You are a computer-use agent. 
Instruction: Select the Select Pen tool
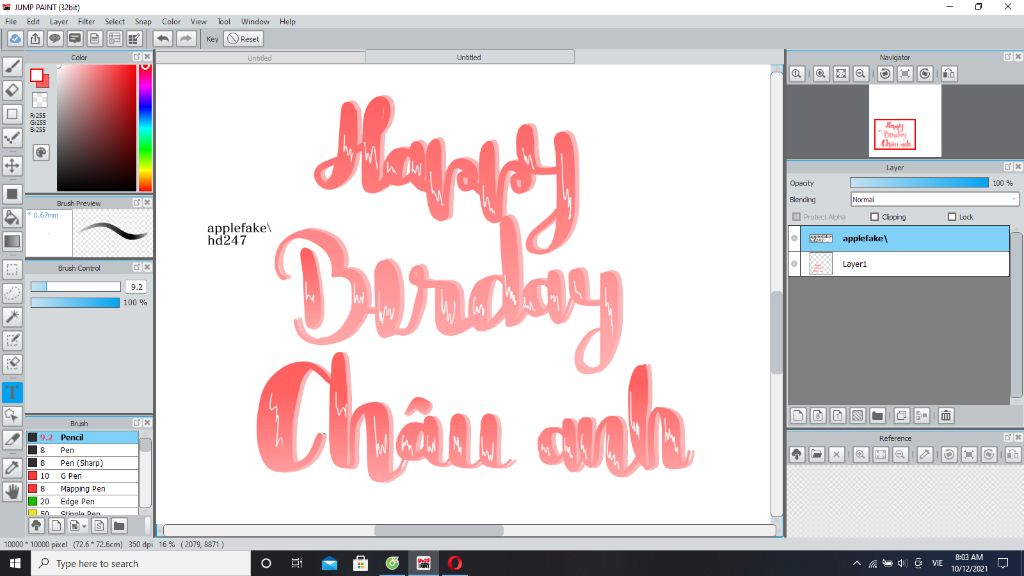point(12,340)
